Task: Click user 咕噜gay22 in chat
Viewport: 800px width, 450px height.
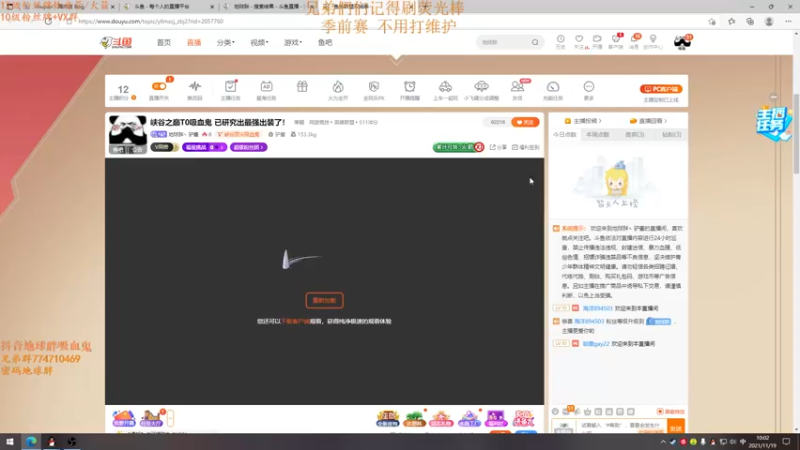Action: (x=596, y=344)
